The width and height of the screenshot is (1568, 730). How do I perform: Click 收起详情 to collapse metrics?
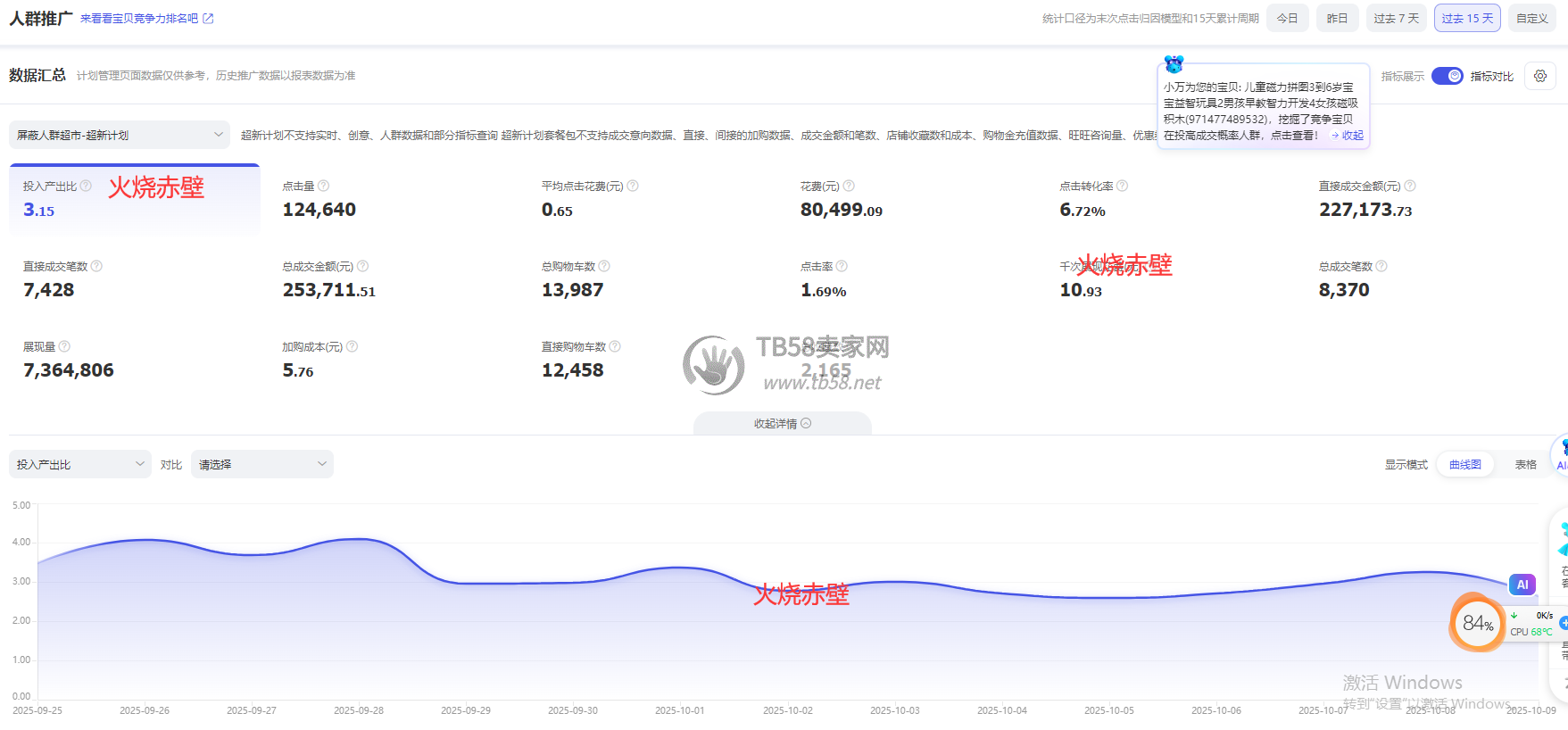coord(782,424)
